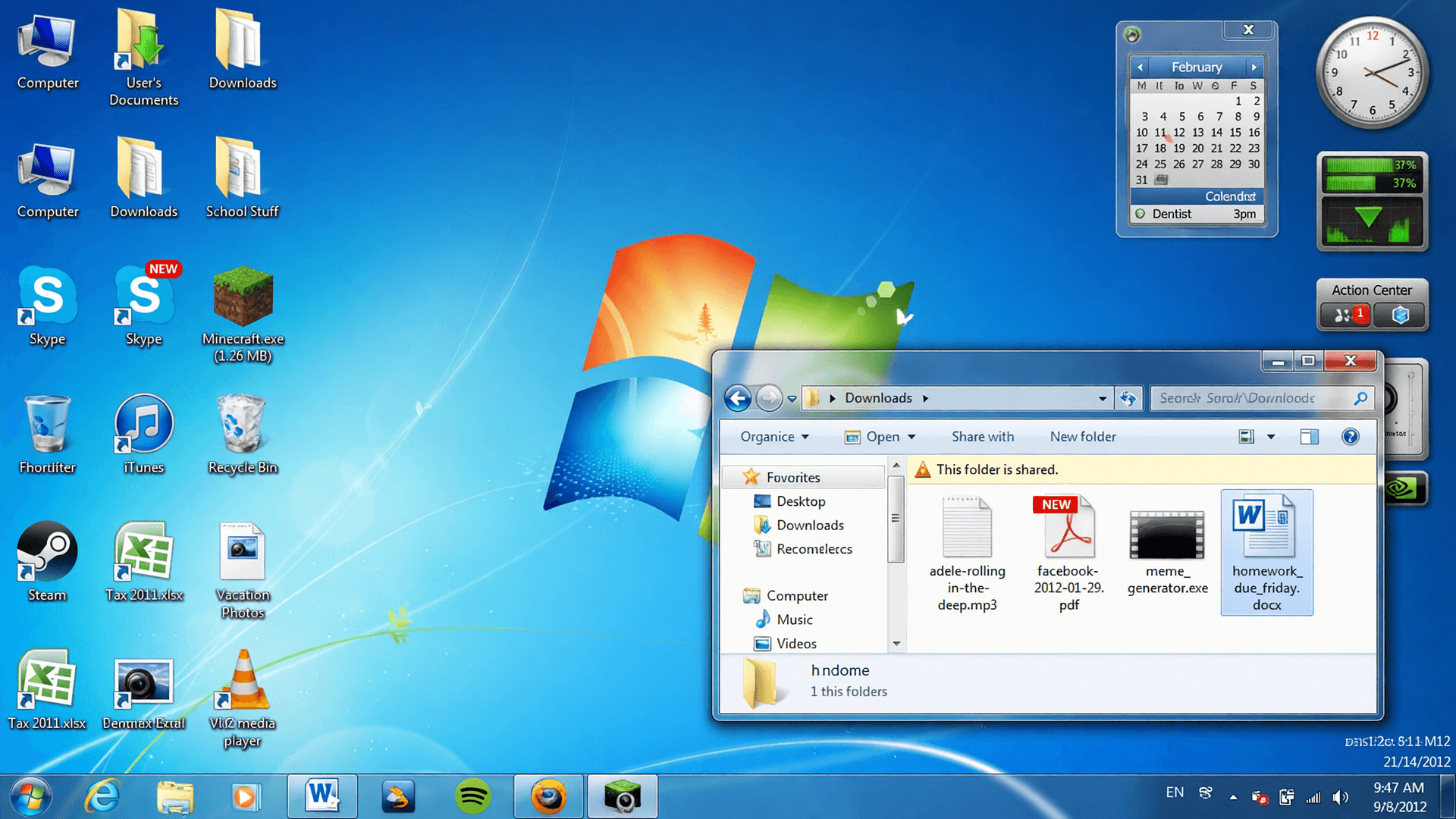Click the Action Center shield icon
This screenshot has width=1456, height=819.
tap(1400, 315)
